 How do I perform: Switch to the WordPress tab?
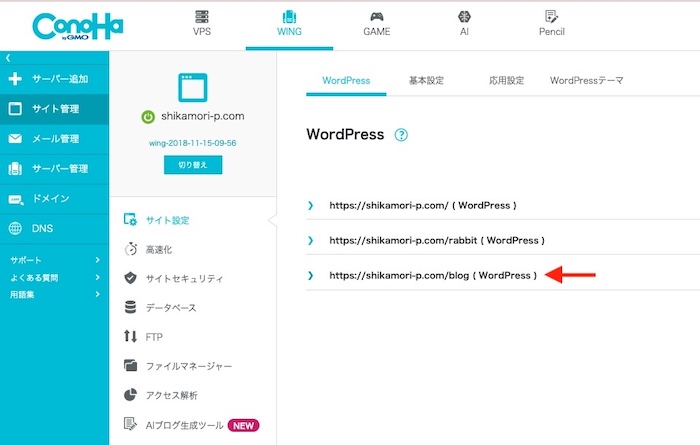(x=346, y=81)
